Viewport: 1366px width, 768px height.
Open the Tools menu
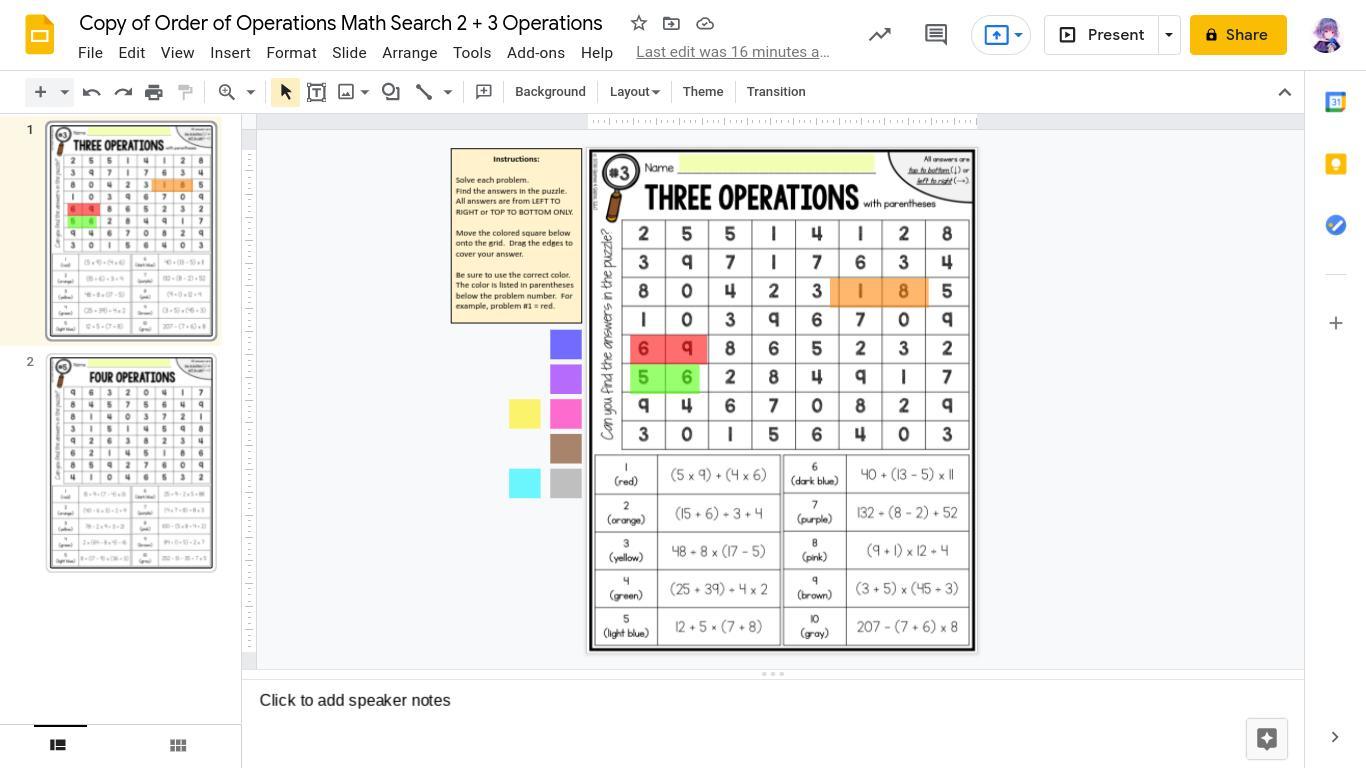[472, 53]
